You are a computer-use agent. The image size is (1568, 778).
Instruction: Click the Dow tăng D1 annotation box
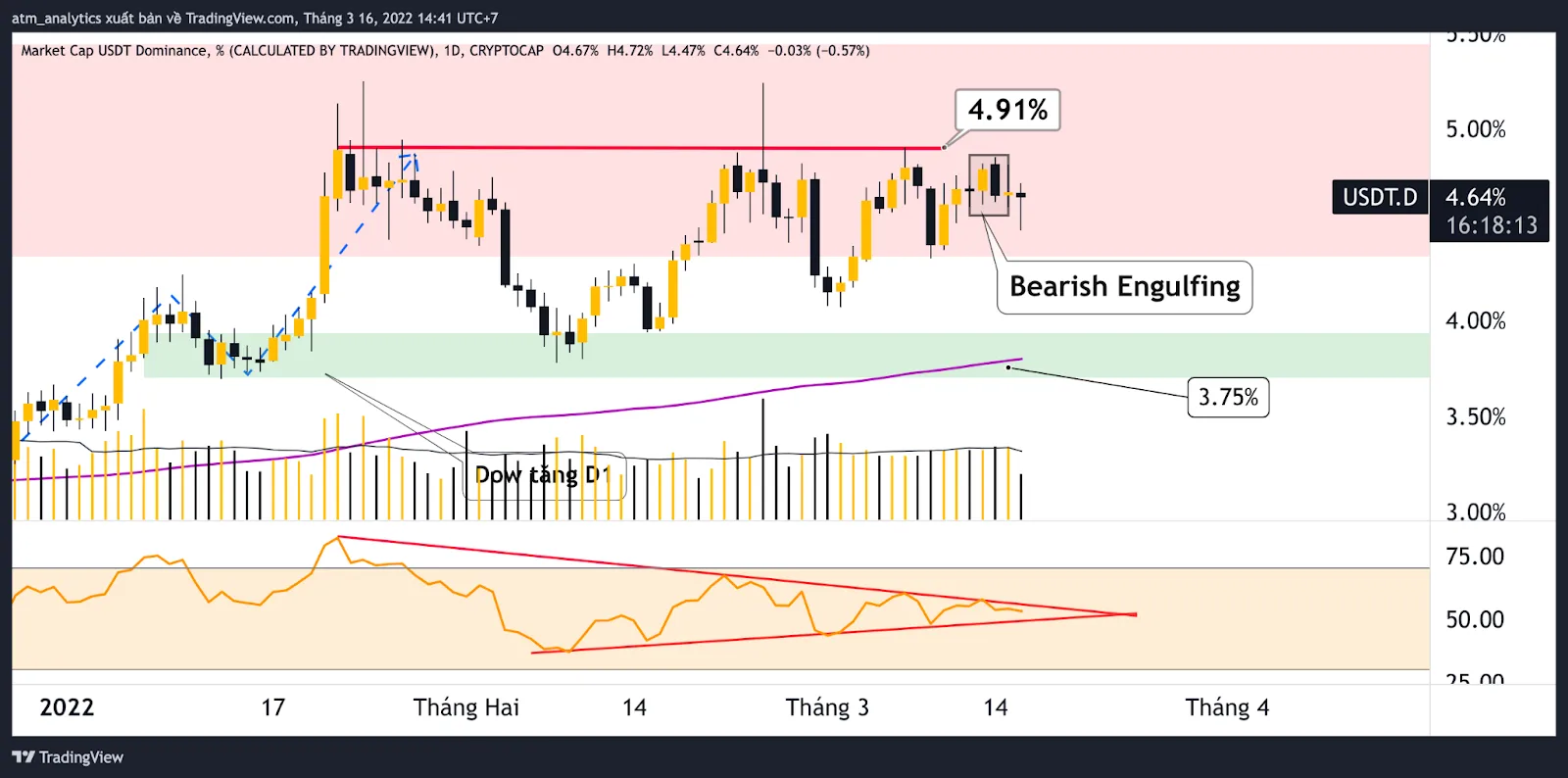544,476
